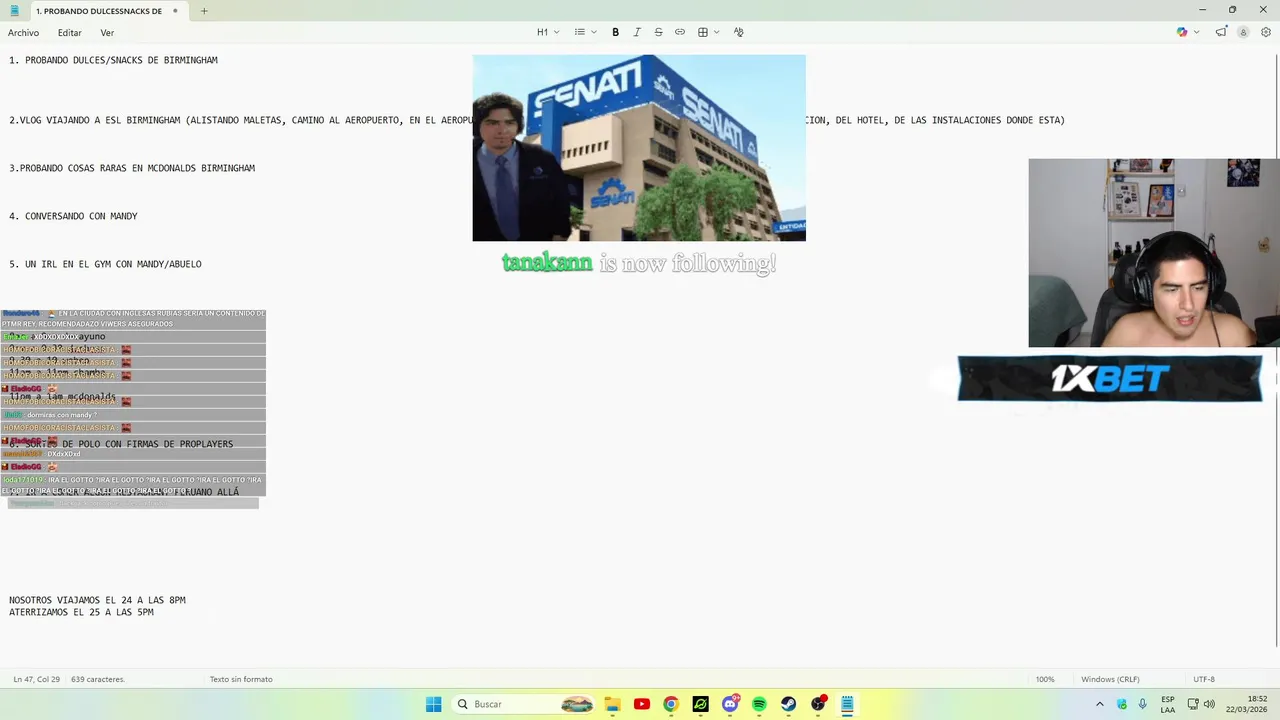The height and width of the screenshot is (720, 1280).
Task: Change the UTF-8 encoding setting
Action: click(x=1204, y=679)
